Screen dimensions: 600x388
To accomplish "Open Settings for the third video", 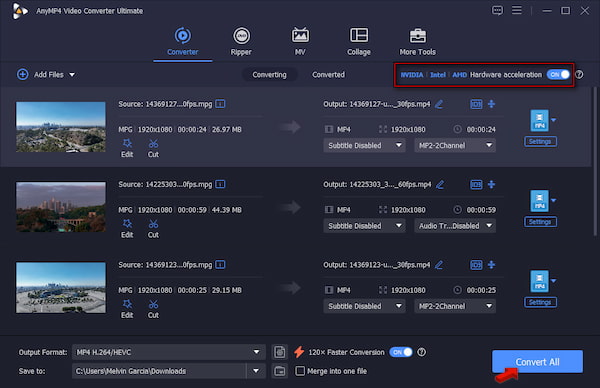I will click(540, 302).
